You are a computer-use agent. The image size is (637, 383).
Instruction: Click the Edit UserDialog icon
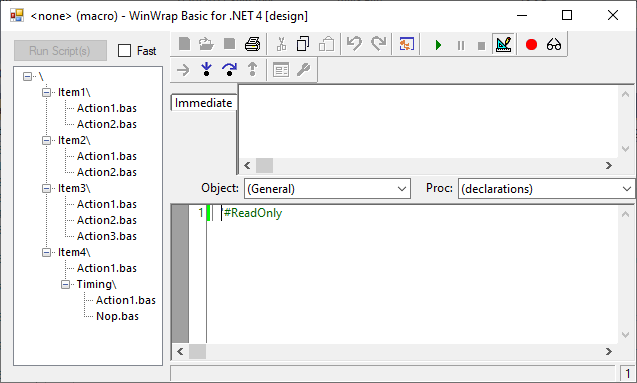pyautogui.click(x=281, y=70)
